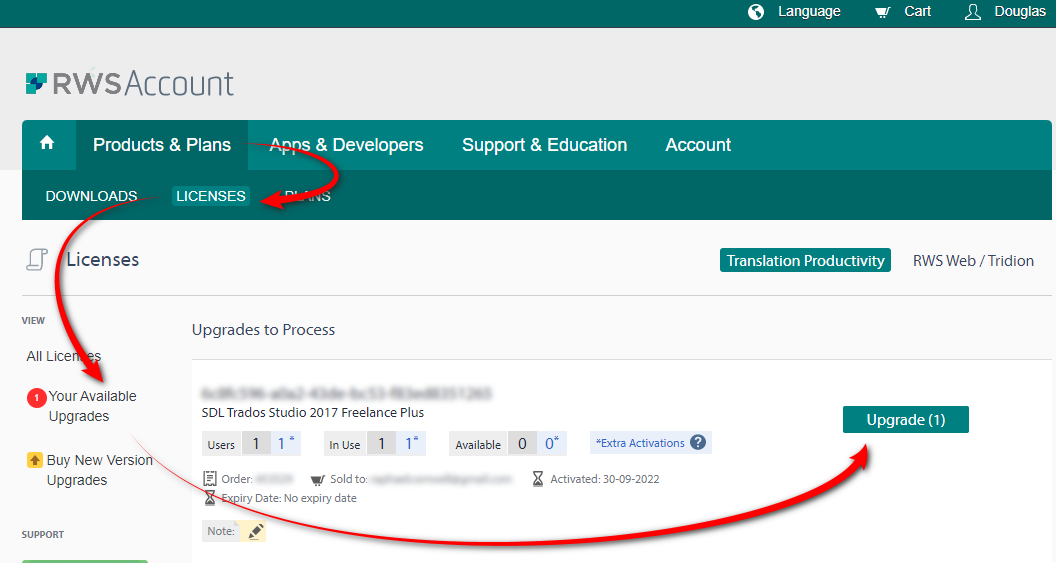
Task: Click the Order receipt icon
Action: click(210, 479)
